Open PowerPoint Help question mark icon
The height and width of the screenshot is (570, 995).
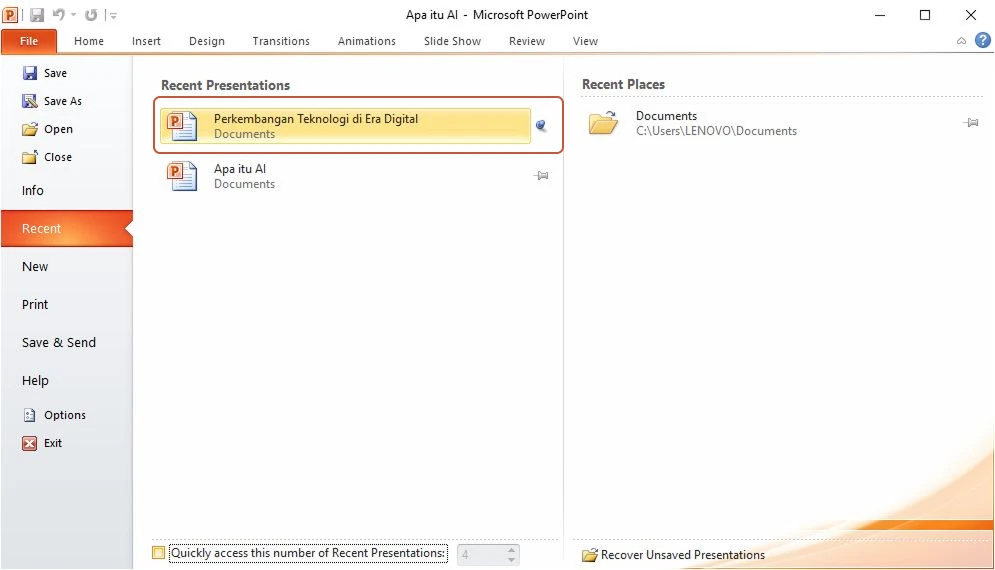[982, 41]
